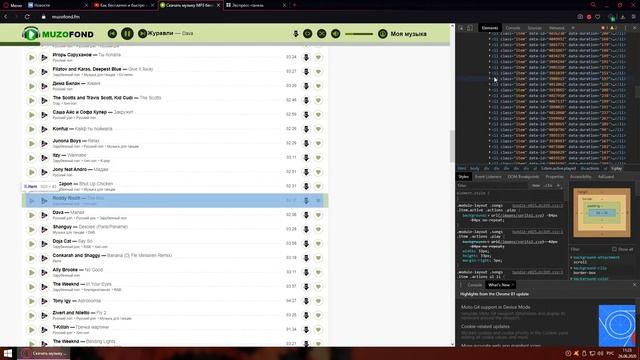The image size is (640, 360).
Task: Skip to next track in player header
Action: 142,33
